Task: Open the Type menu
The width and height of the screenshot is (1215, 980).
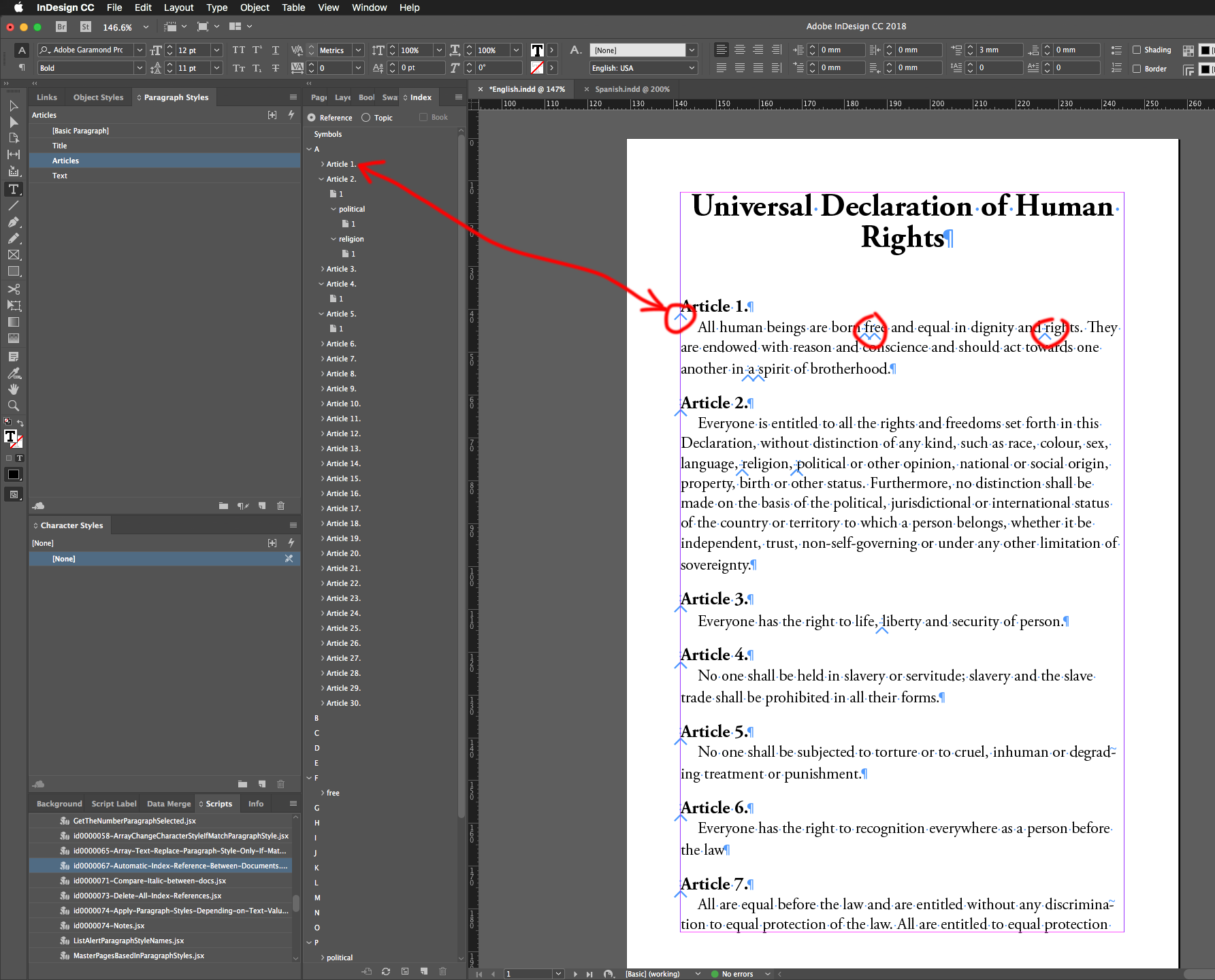Action: point(216,7)
